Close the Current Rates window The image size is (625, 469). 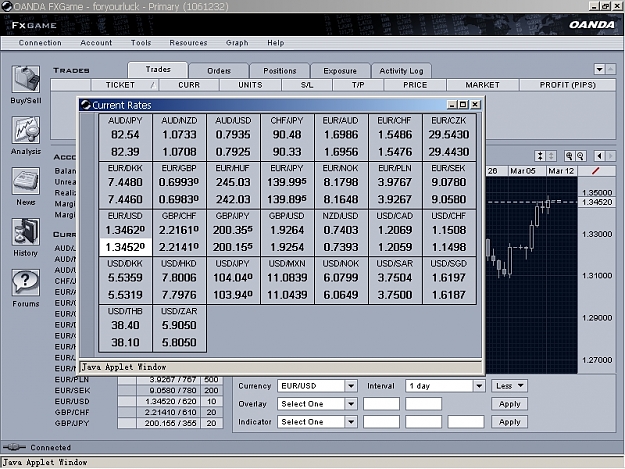pos(475,105)
